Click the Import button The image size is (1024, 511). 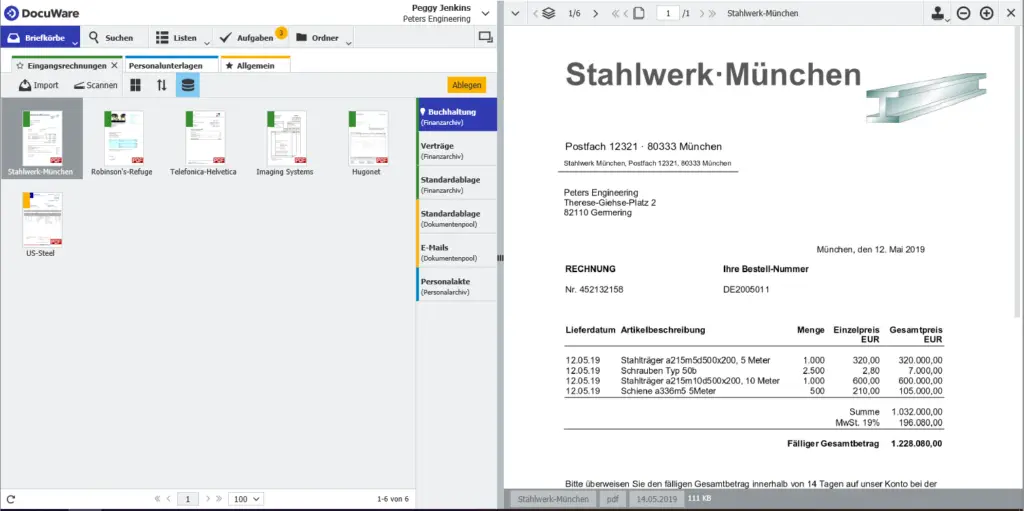click(39, 85)
